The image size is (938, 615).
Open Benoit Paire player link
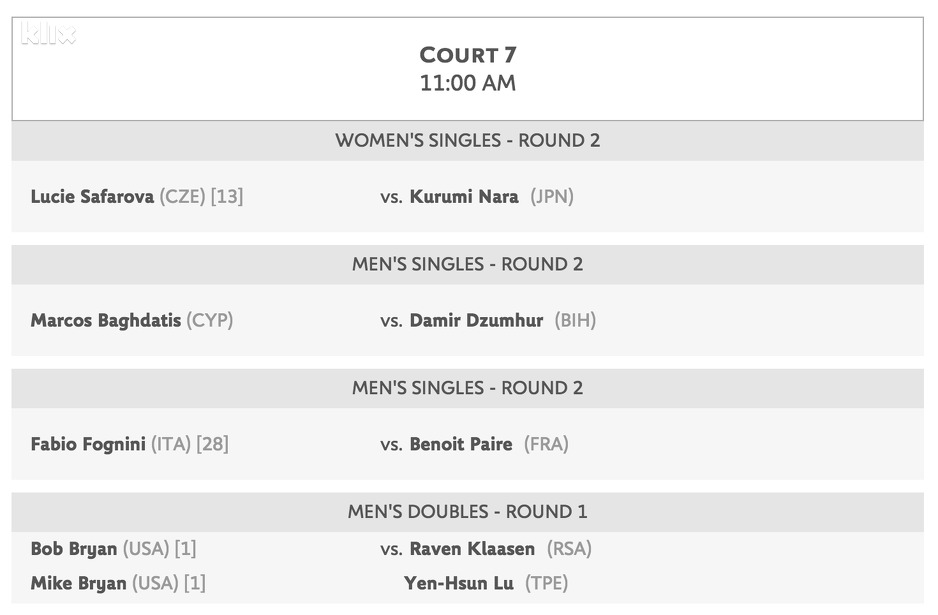(461, 444)
